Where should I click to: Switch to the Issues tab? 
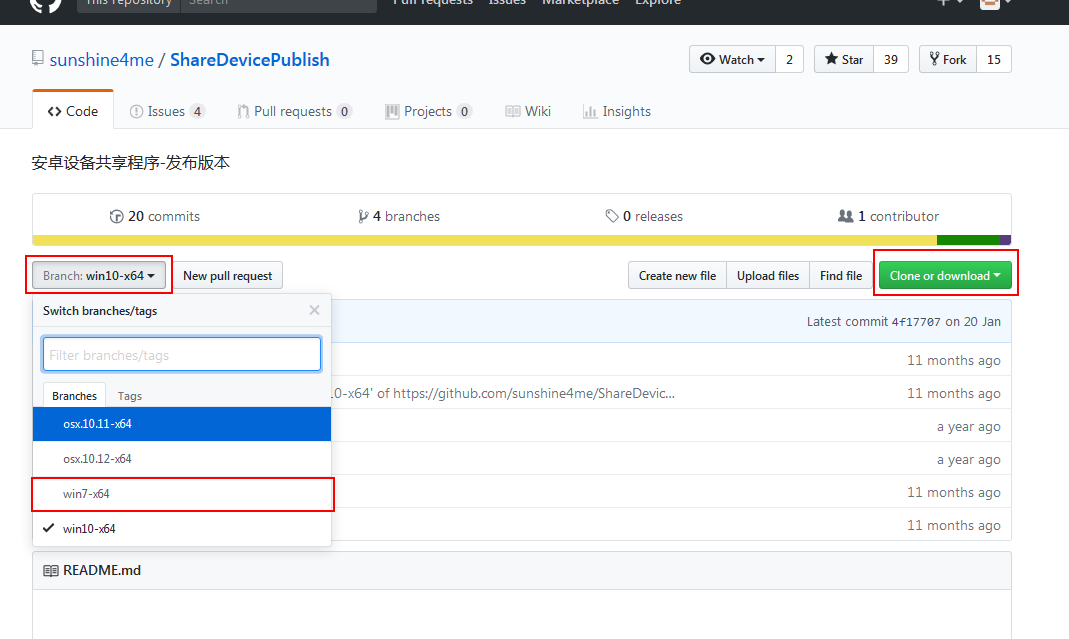[x=167, y=111]
